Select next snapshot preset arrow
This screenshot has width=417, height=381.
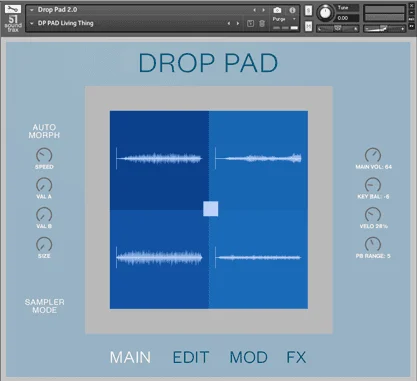[238, 23]
